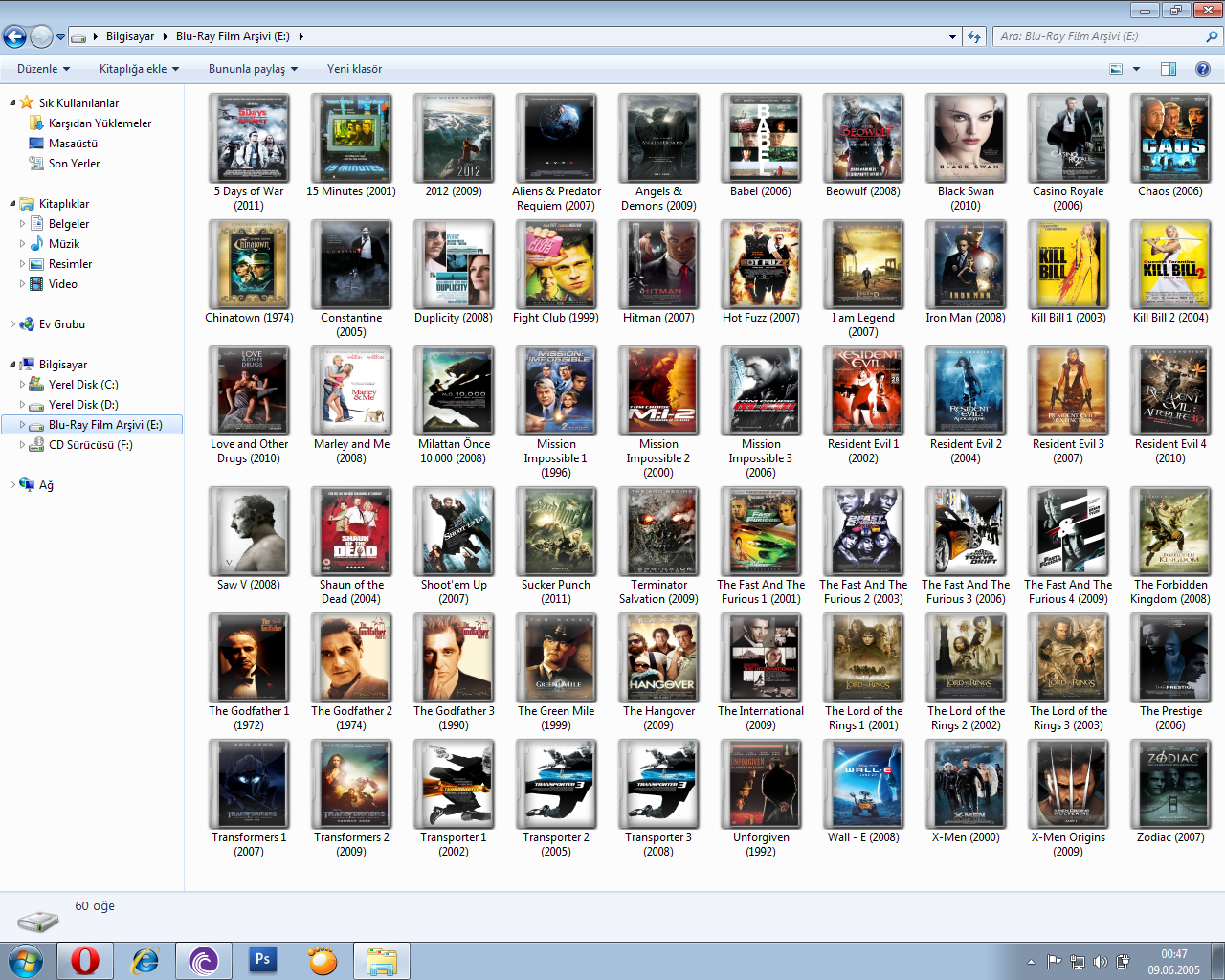Screen dimensions: 1225x980
Task: Open the Windows Start button
Action: [x=25, y=960]
